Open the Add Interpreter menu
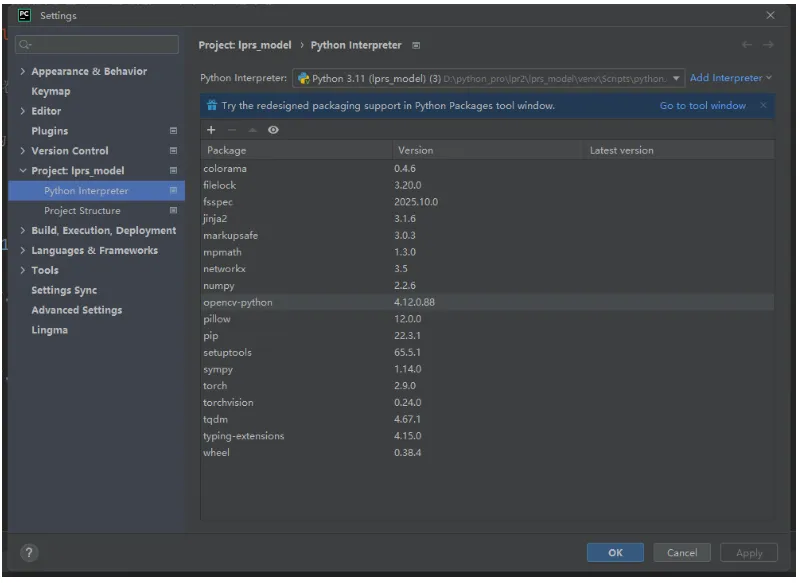 730,78
